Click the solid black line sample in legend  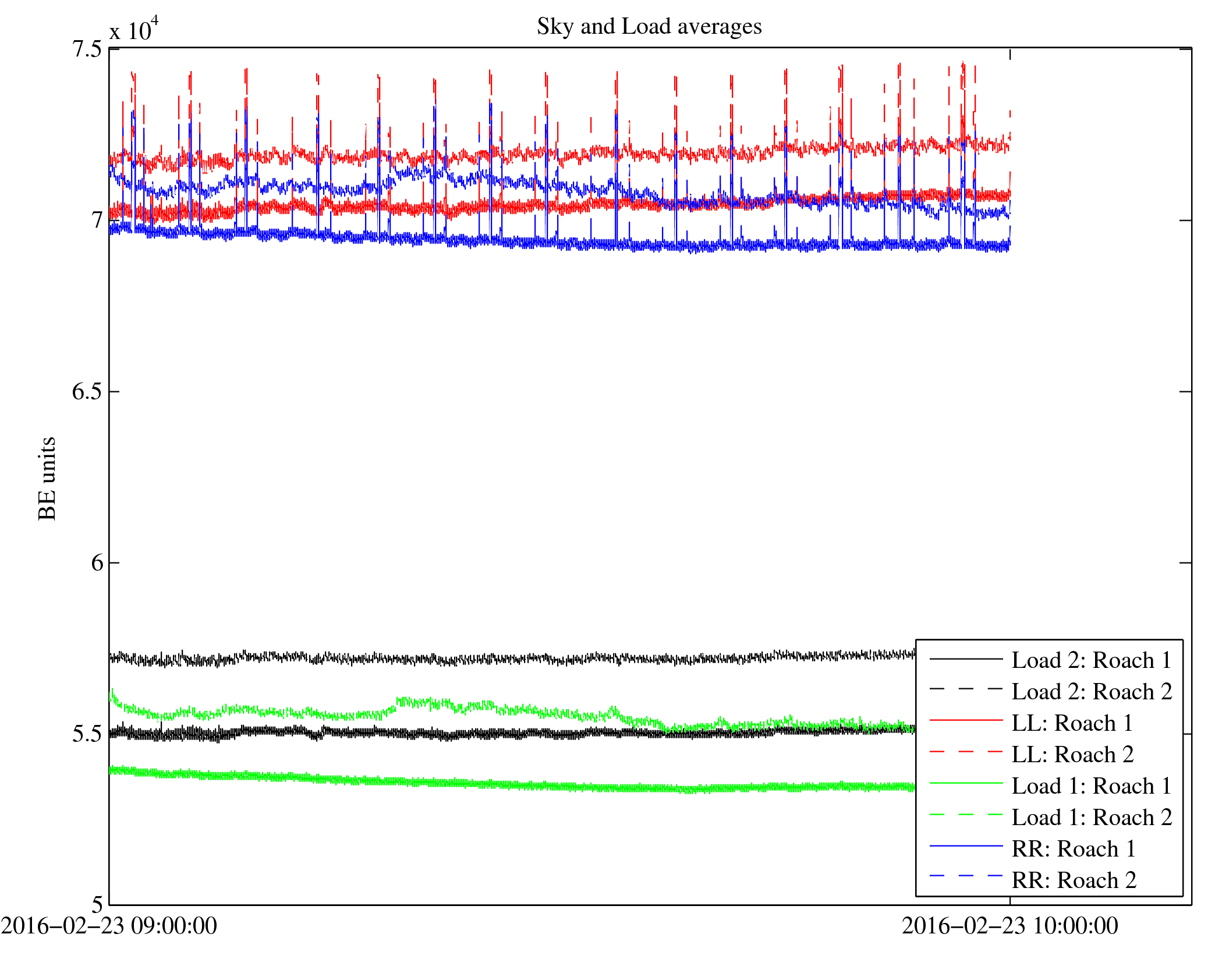966,659
